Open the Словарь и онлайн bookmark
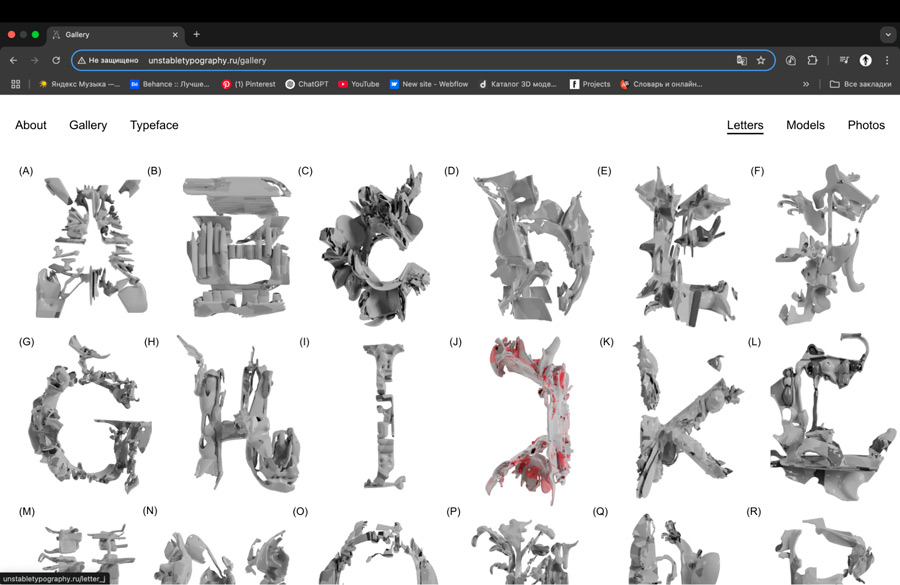This screenshot has height=585, width=900. point(661,84)
